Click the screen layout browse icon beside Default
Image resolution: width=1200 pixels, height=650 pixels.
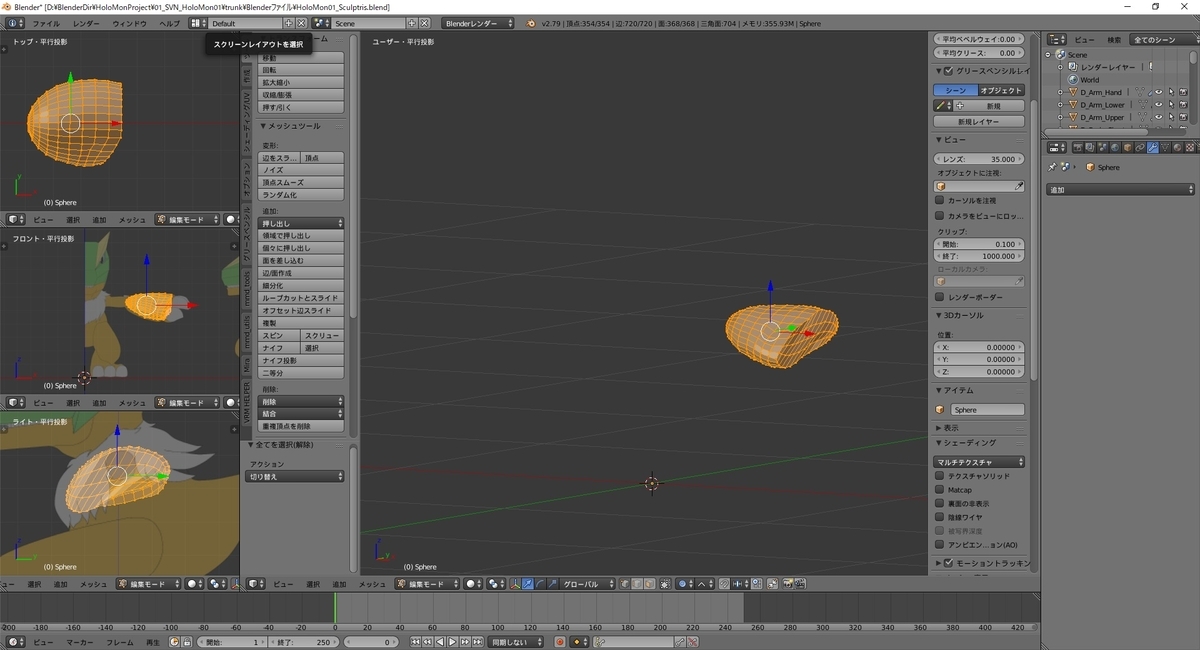coord(198,22)
